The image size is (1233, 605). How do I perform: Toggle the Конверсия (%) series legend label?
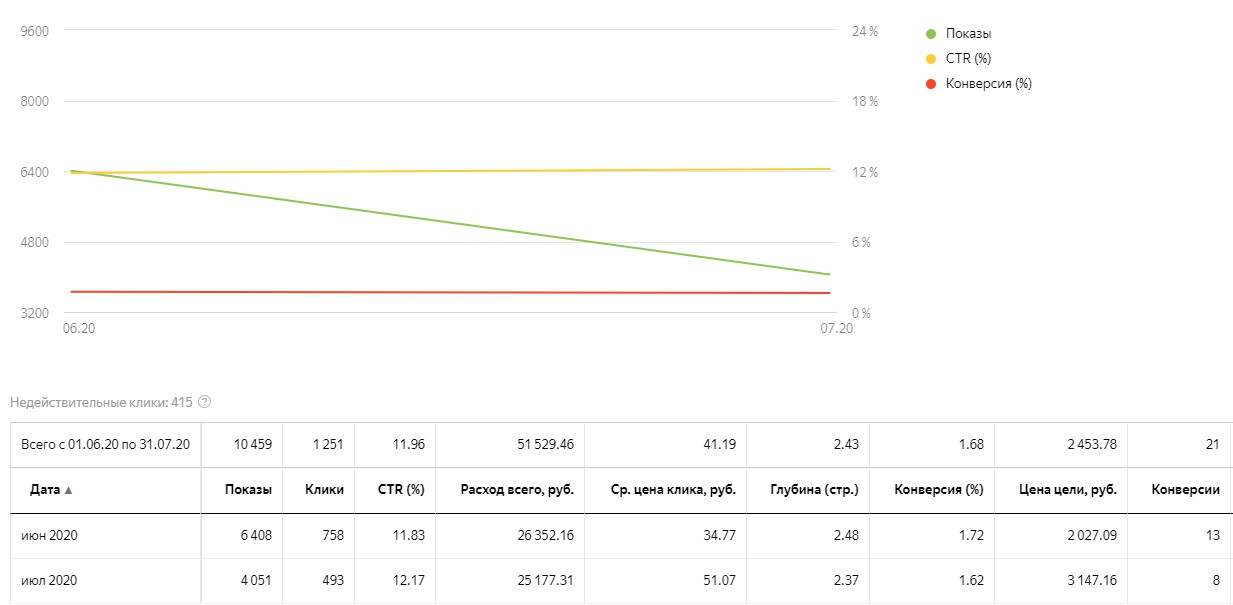tap(988, 84)
